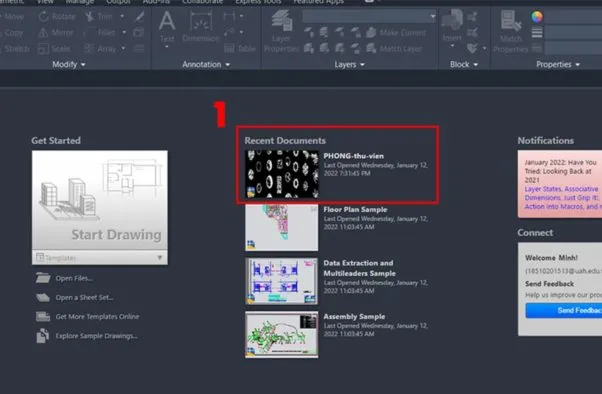Switch to the Output ribbon tab
Screen dimensions: 602x394
(x=118, y=2)
